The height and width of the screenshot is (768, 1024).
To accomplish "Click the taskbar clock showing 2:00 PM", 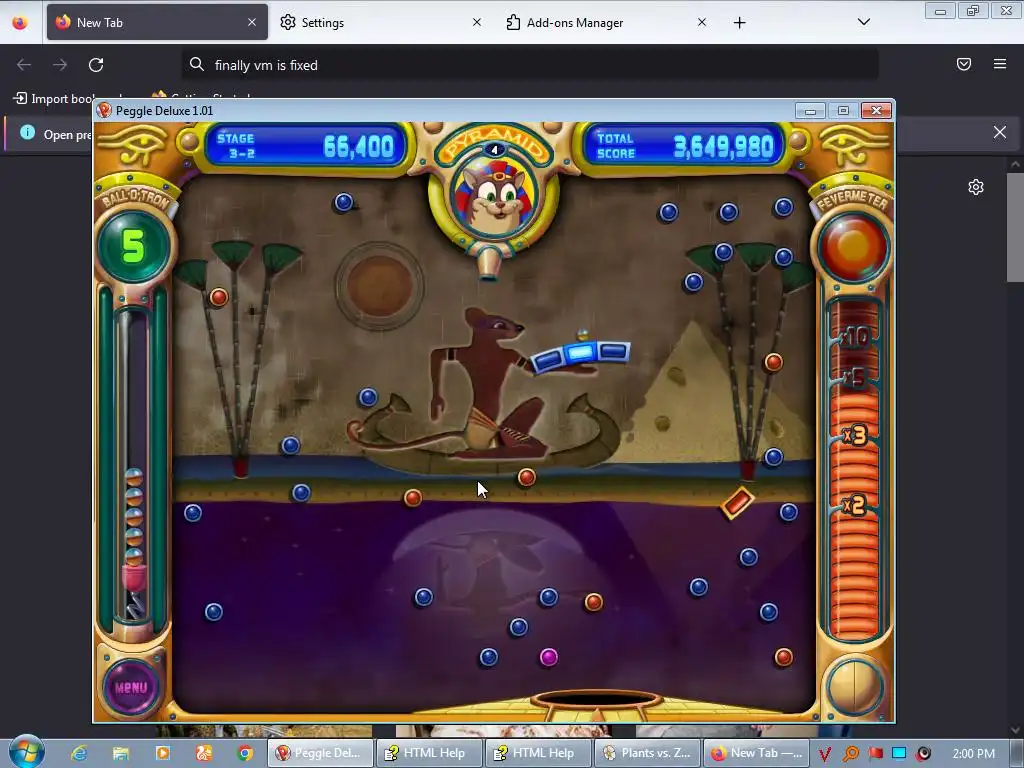I will click(x=974, y=754).
